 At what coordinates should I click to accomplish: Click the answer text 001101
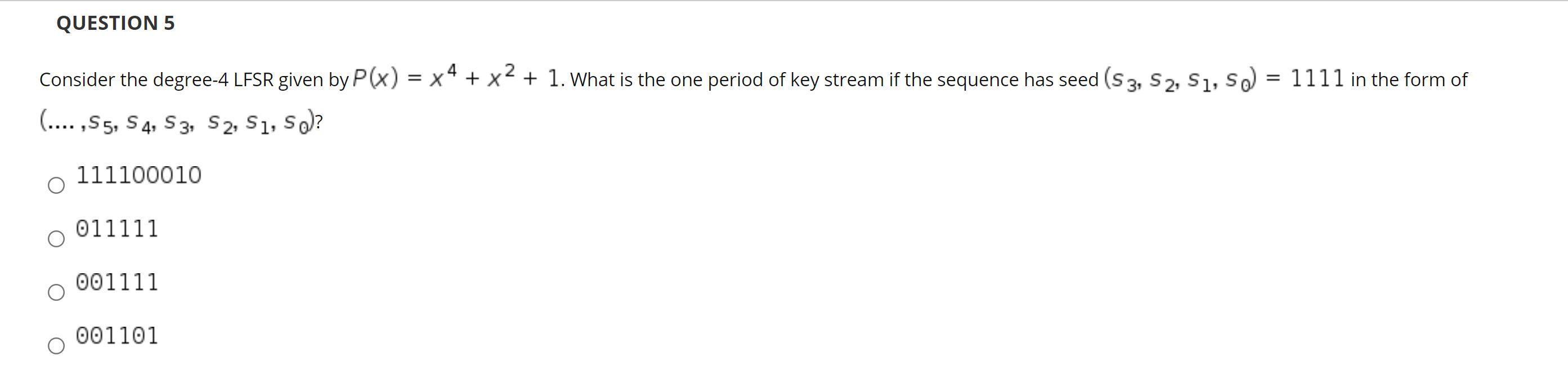117,336
